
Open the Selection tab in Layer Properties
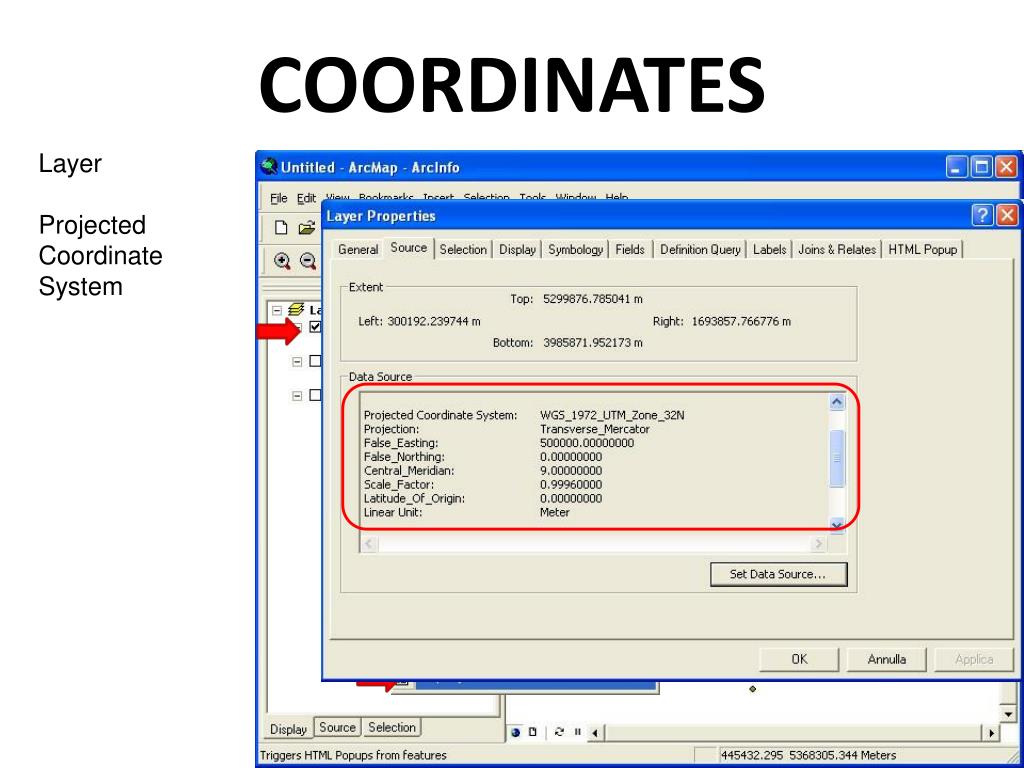coord(463,249)
